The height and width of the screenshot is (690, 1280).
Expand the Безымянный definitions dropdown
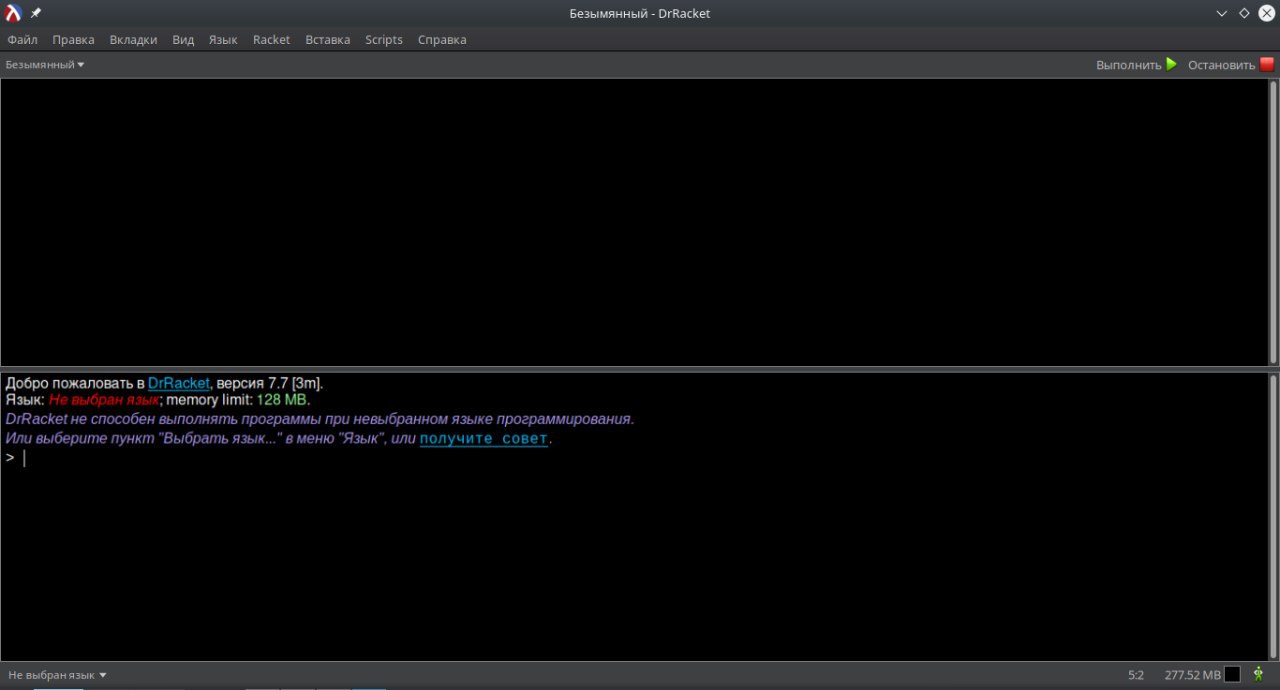pos(45,65)
